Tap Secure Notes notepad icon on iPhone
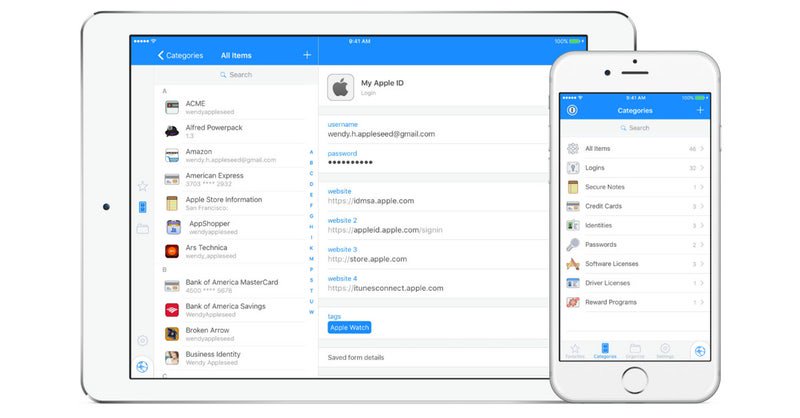800x418 pixels. [x=573, y=187]
